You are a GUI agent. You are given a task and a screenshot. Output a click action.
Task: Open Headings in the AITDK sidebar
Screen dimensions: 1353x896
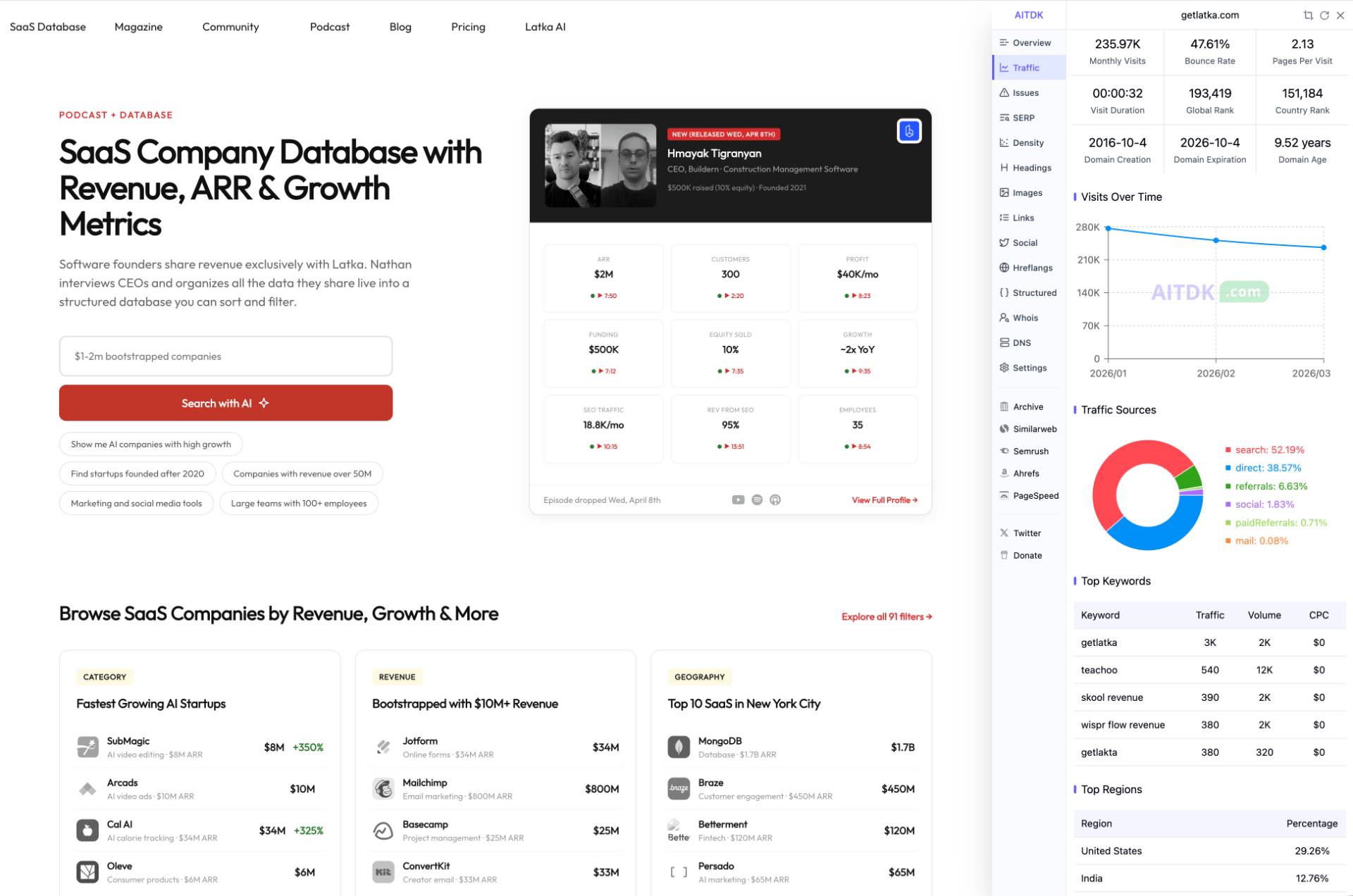[1029, 168]
